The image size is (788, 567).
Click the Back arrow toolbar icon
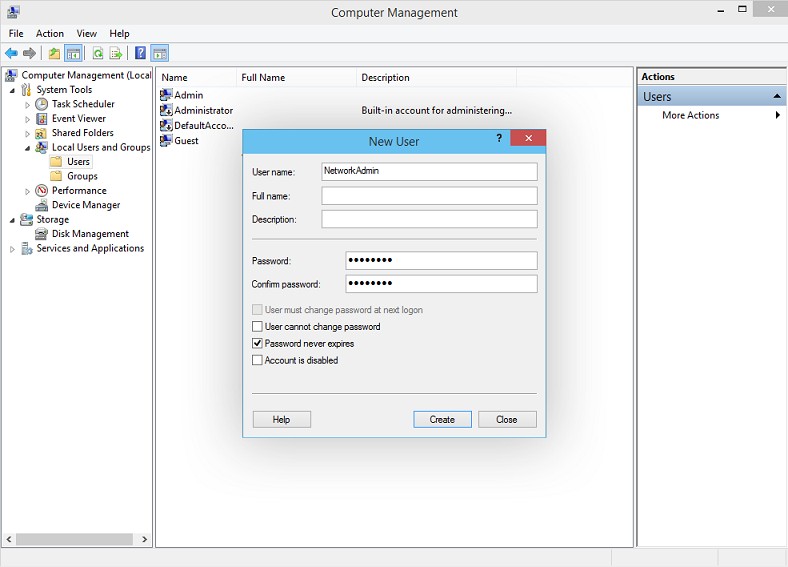coord(11,53)
